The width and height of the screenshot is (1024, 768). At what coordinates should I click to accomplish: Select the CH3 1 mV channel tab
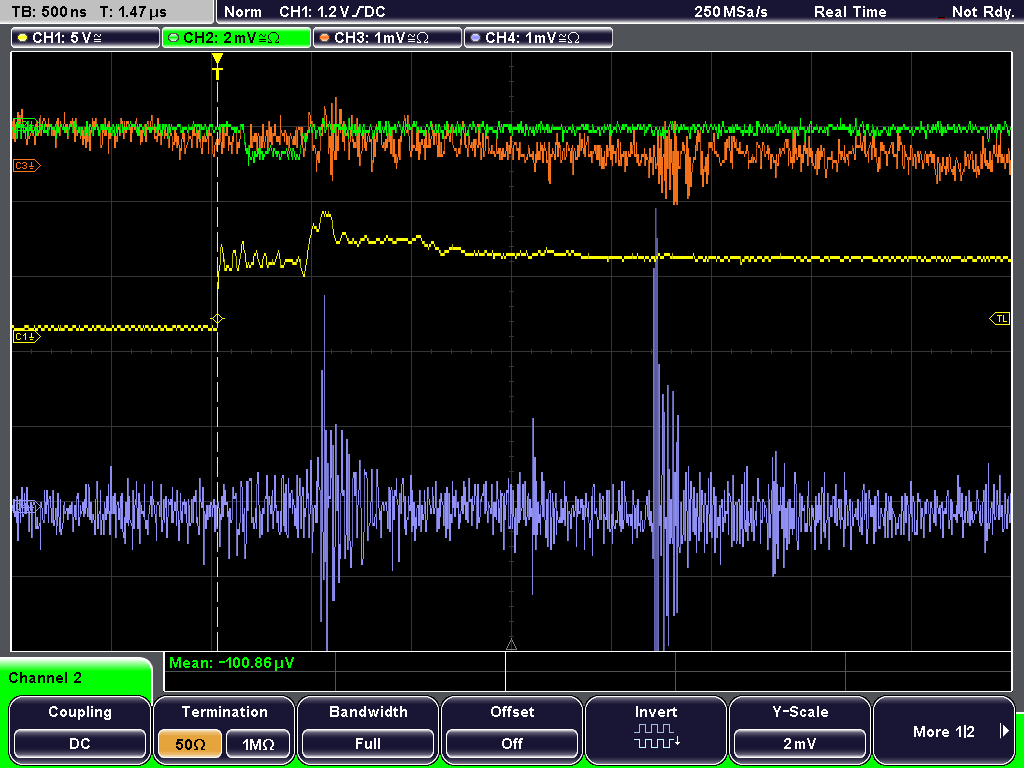[x=387, y=38]
